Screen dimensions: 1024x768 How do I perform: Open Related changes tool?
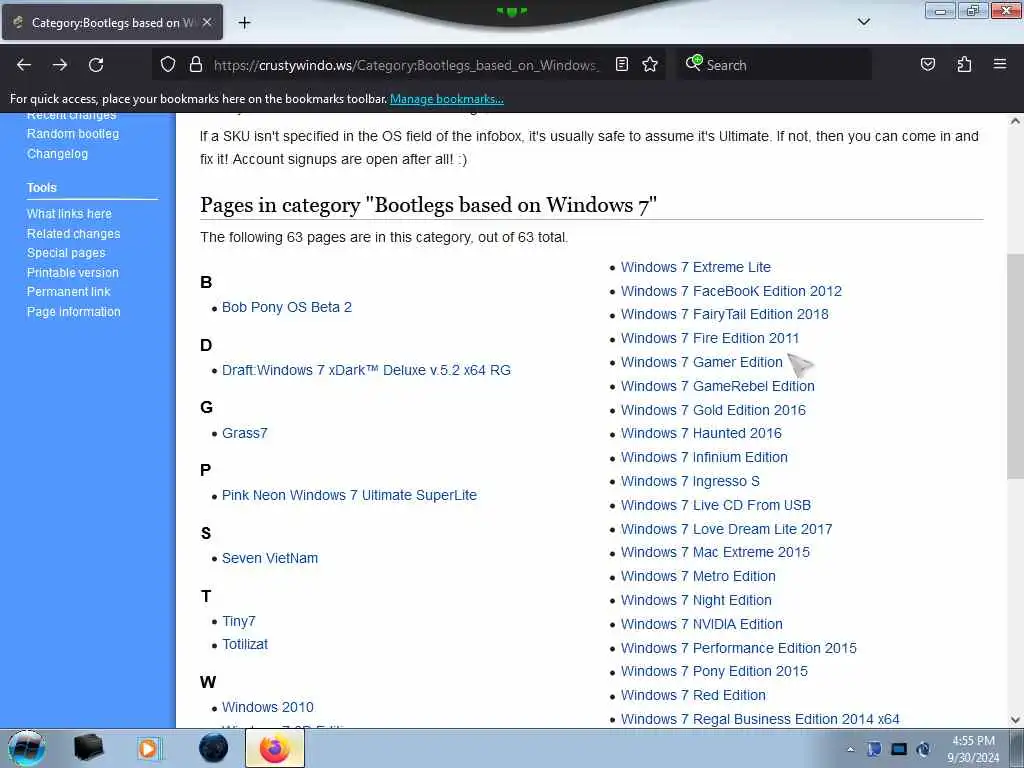coord(73,234)
